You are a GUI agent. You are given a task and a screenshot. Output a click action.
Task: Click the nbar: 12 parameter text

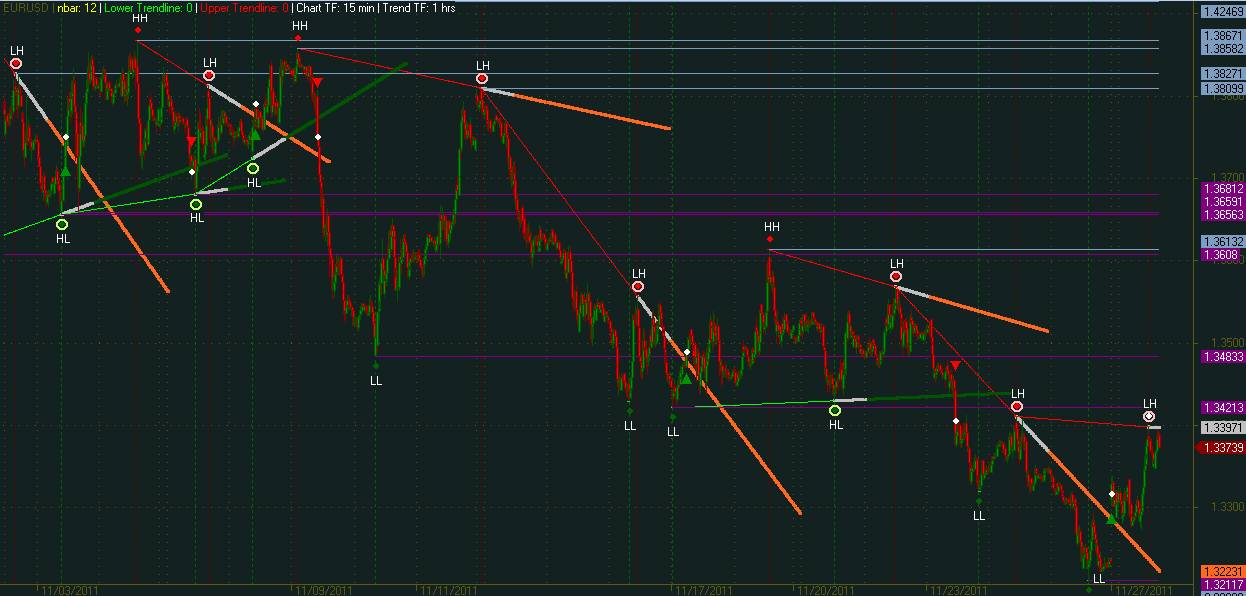pyautogui.click(x=78, y=7)
